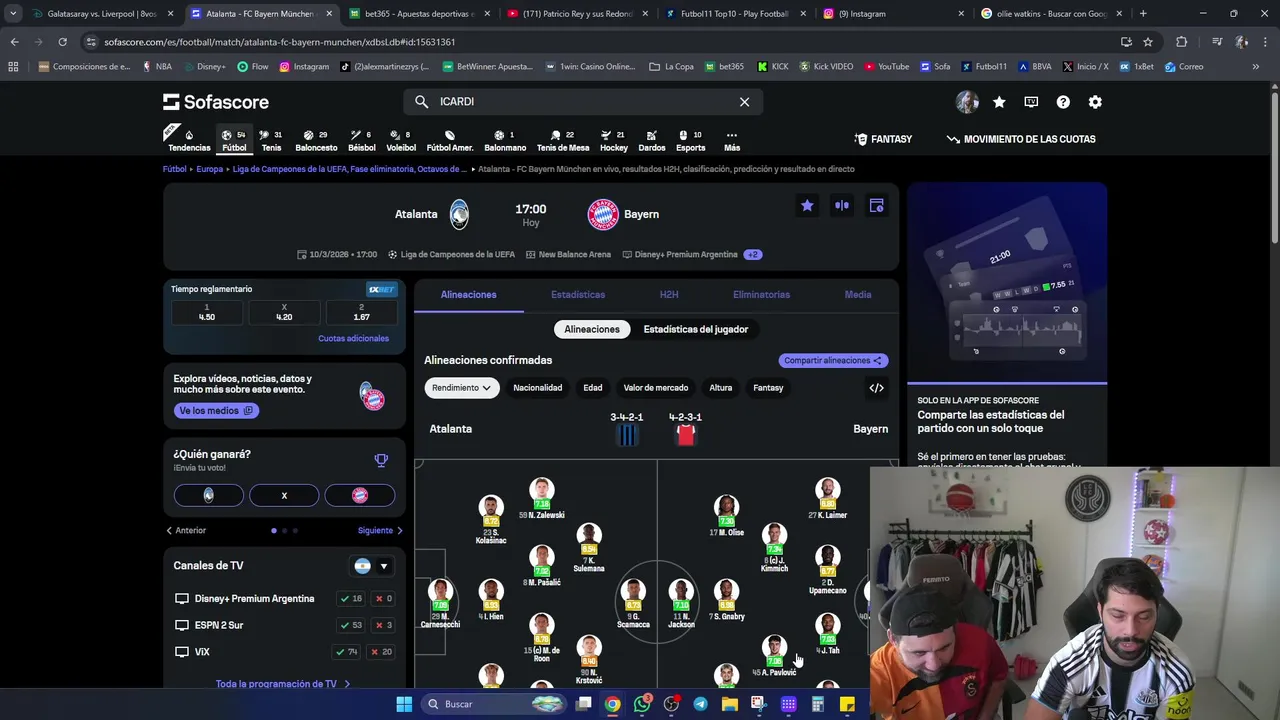
Task: Switch to Estadísticas del jugador view
Action: click(x=696, y=329)
